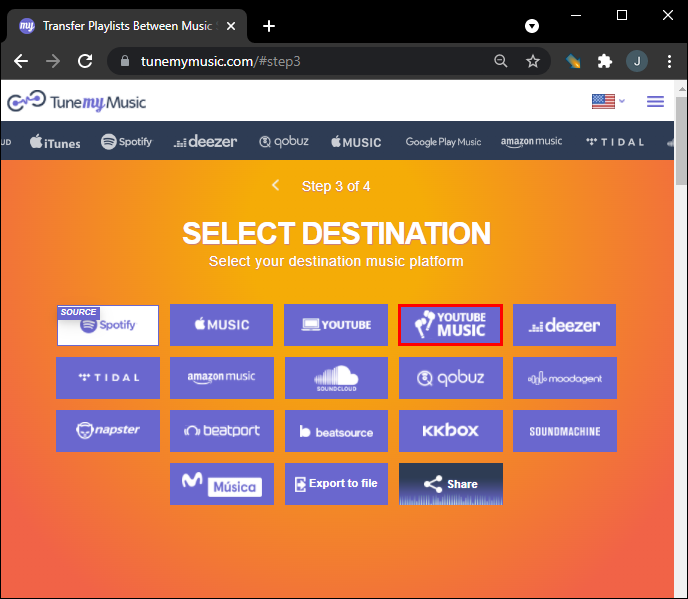The image size is (688, 599).
Task: Select the Napster platform tile
Action: 107,430
